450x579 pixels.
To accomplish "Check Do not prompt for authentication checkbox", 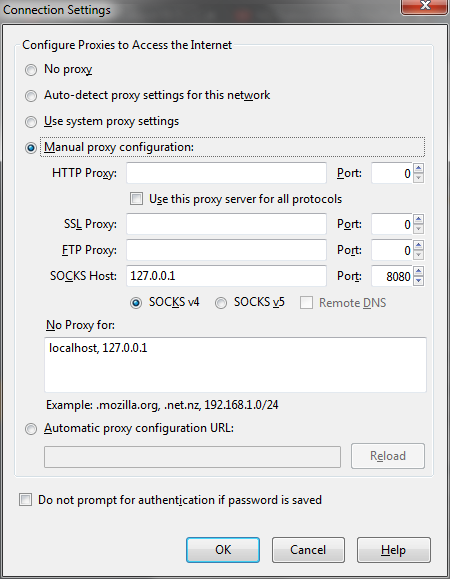I will point(25,500).
